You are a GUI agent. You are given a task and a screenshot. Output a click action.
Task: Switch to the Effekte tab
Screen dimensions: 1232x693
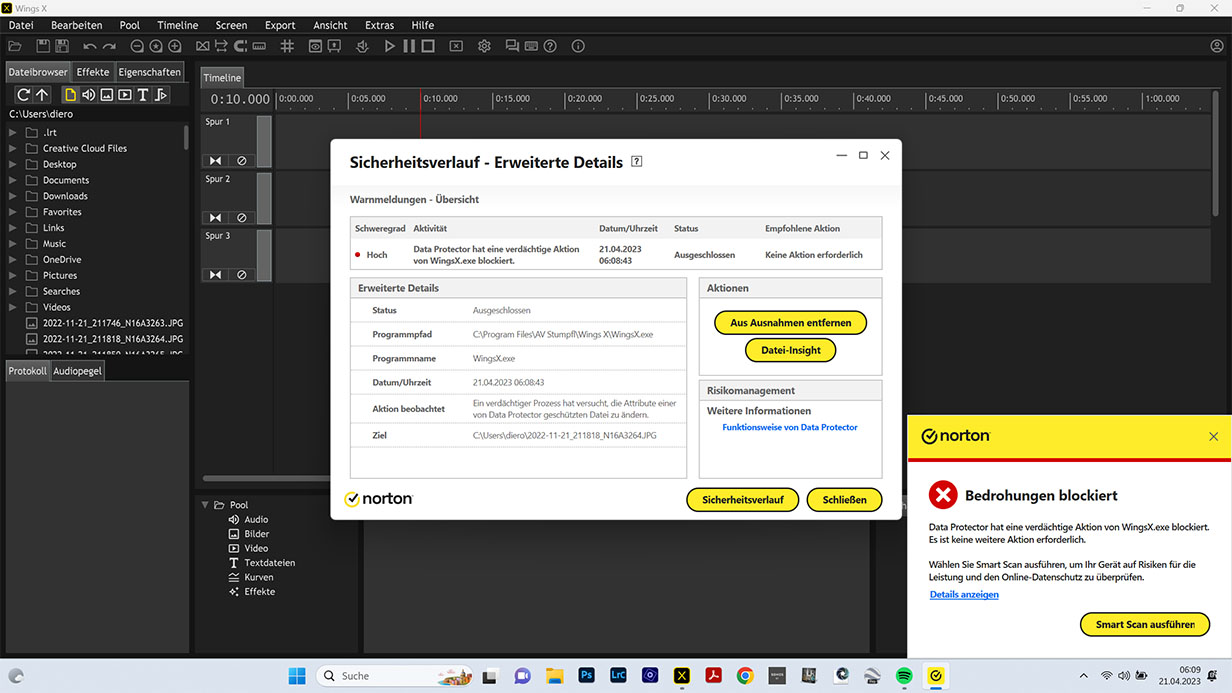click(x=93, y=72)
